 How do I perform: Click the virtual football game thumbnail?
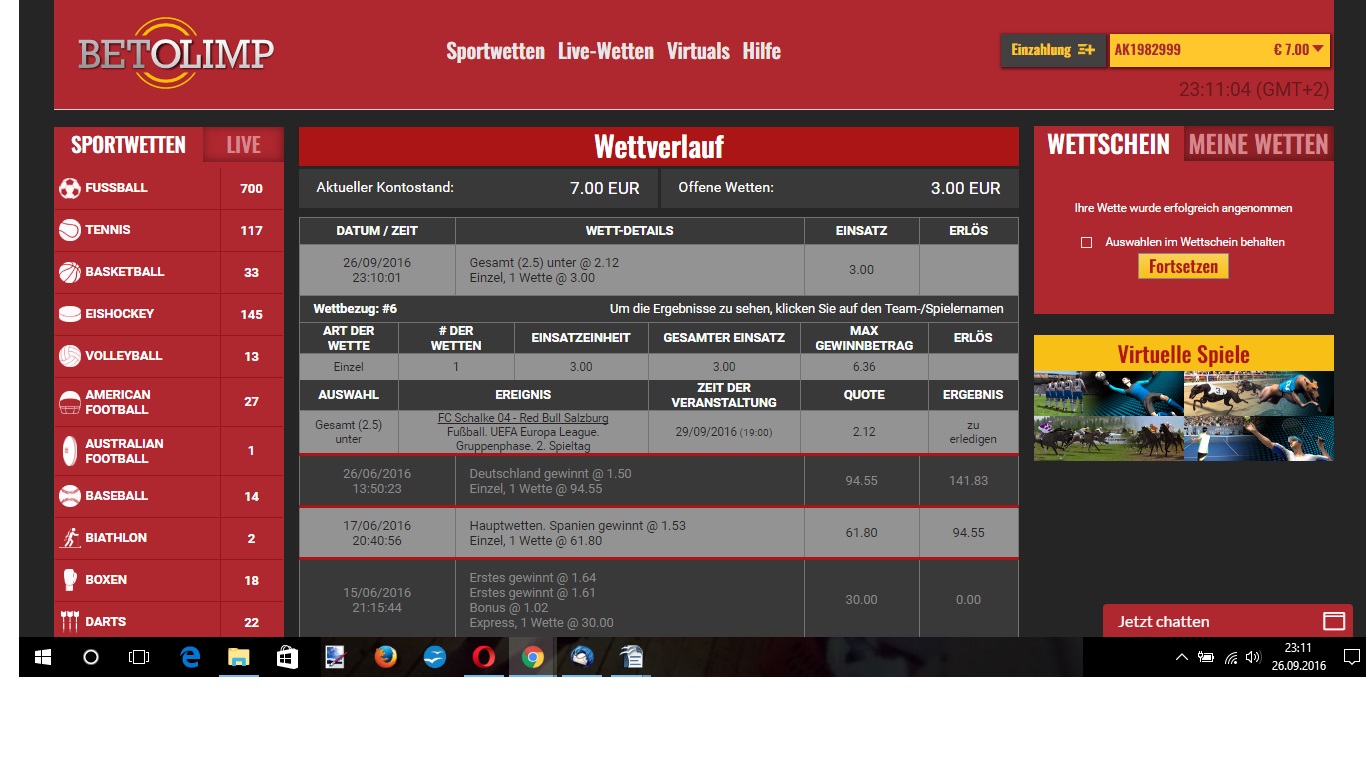point(1109,394)
